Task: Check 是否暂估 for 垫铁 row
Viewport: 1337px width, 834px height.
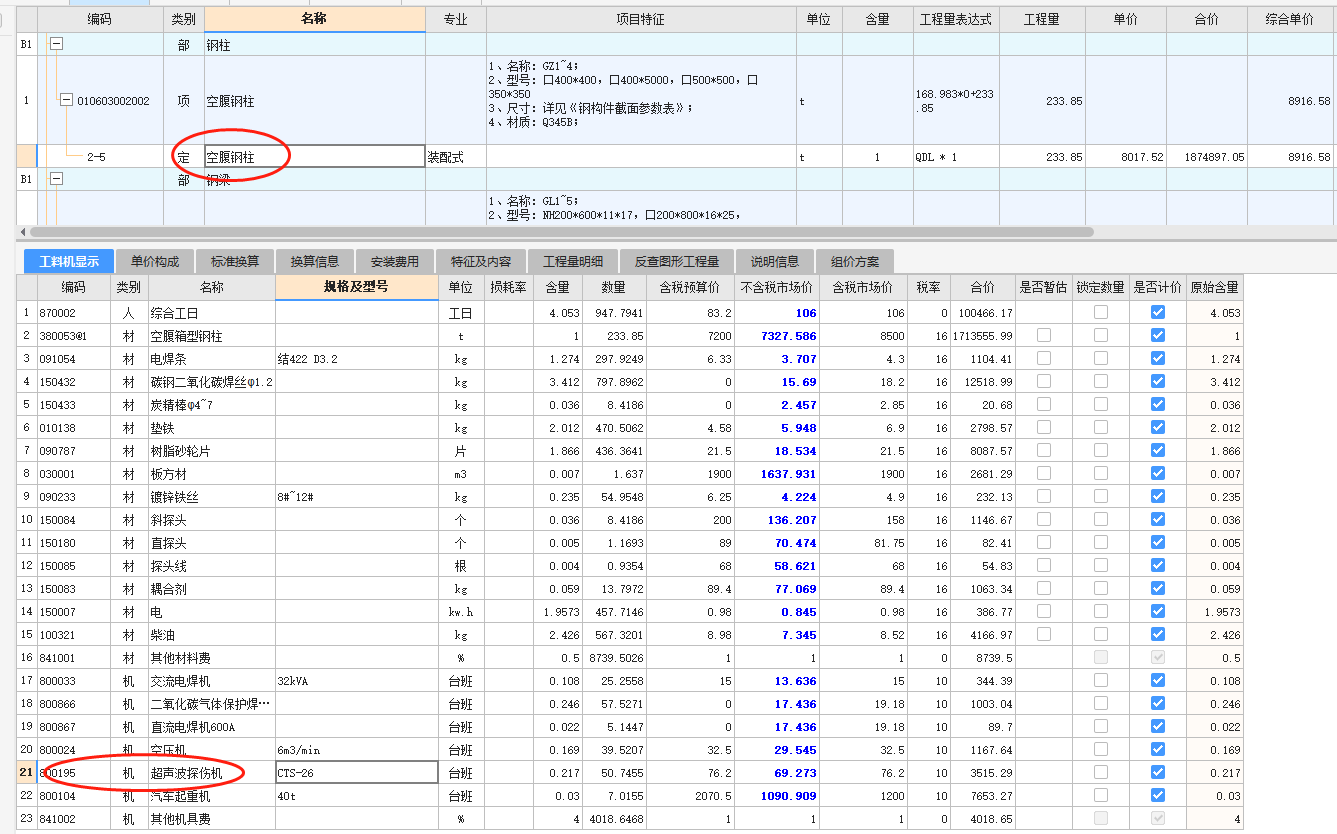Action: pyautogui.click(x=1044, y=427)
